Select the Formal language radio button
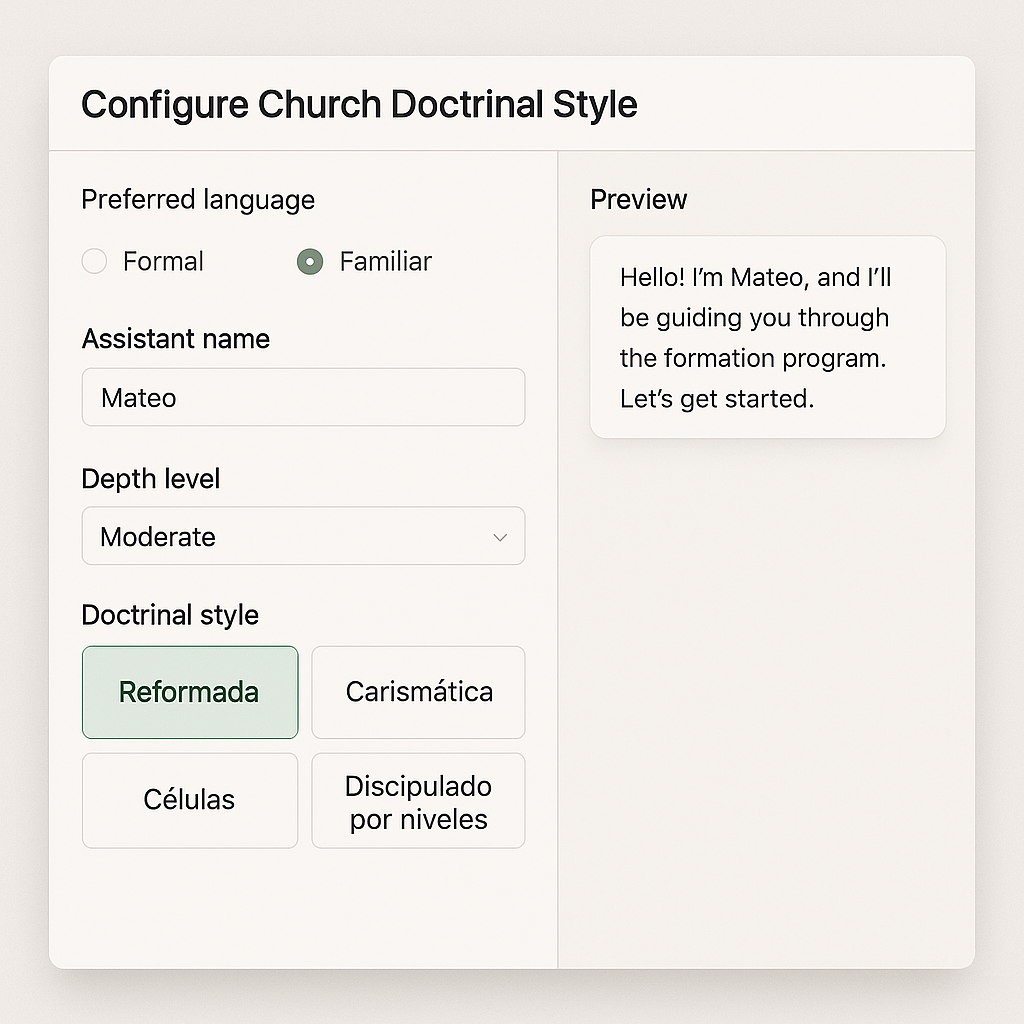The width and height of the screenshot is (1024, 1024). pos(94,262)
